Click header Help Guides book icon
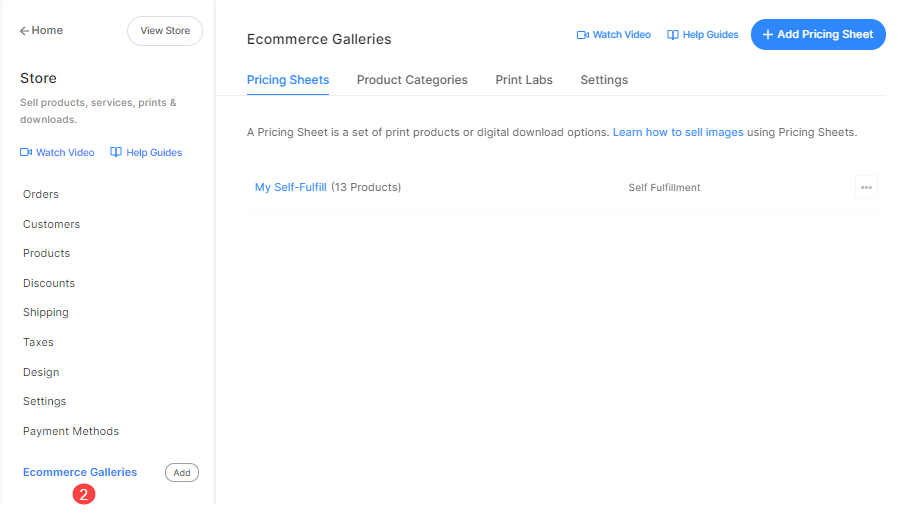Image resolution: width=898 pixels, height=514 pixels. [673, 35]
